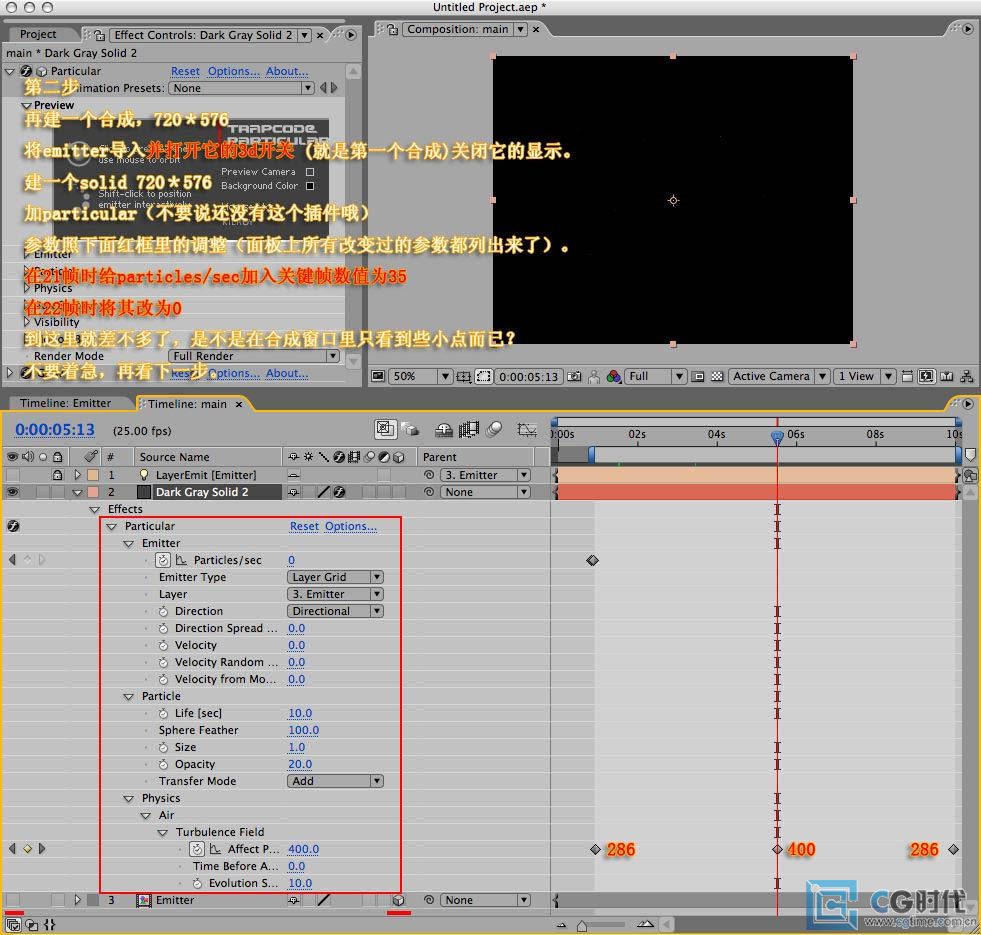Toggle video switch of LayerEmit layer
The image size is (981, 935).
pyautogui.click(x=12, y=475)
